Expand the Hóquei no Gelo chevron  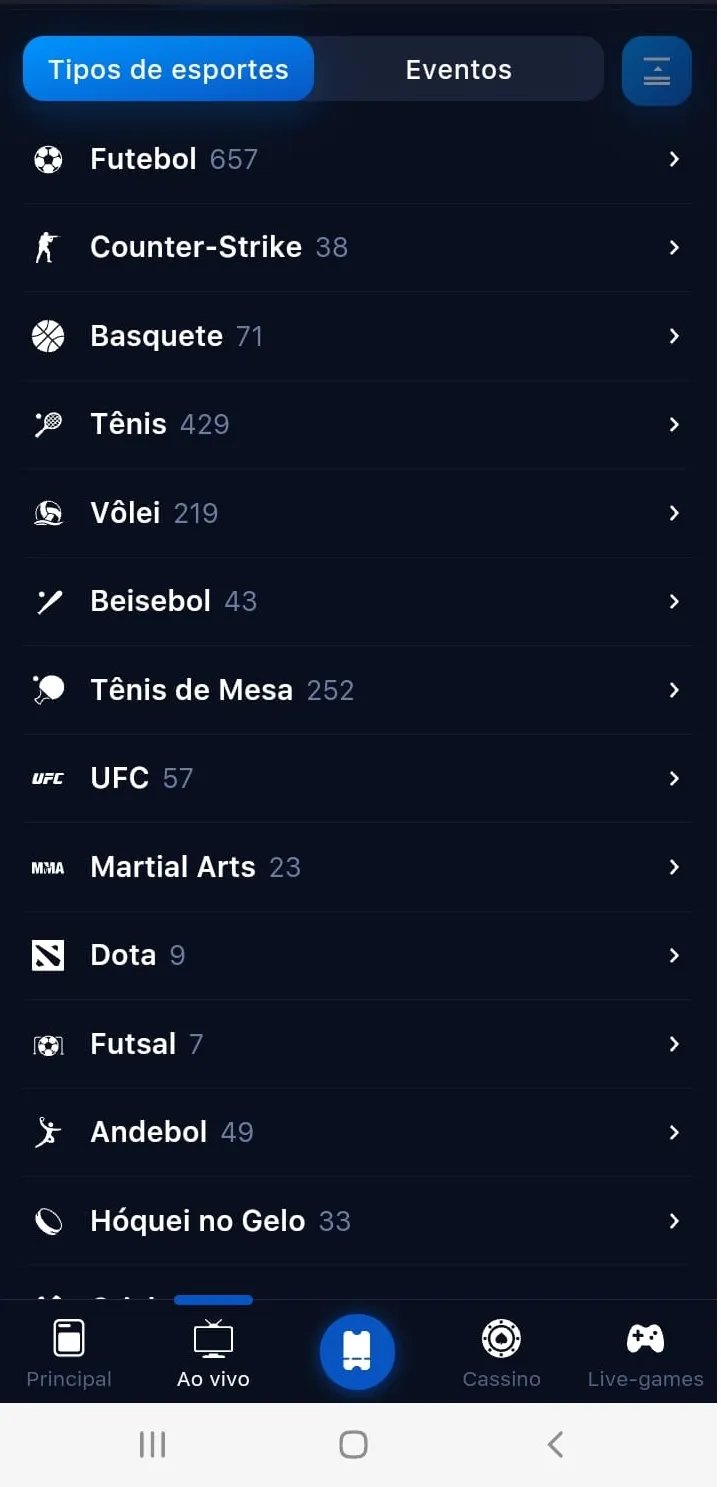pyautogui.click(x=674, y=1221)
